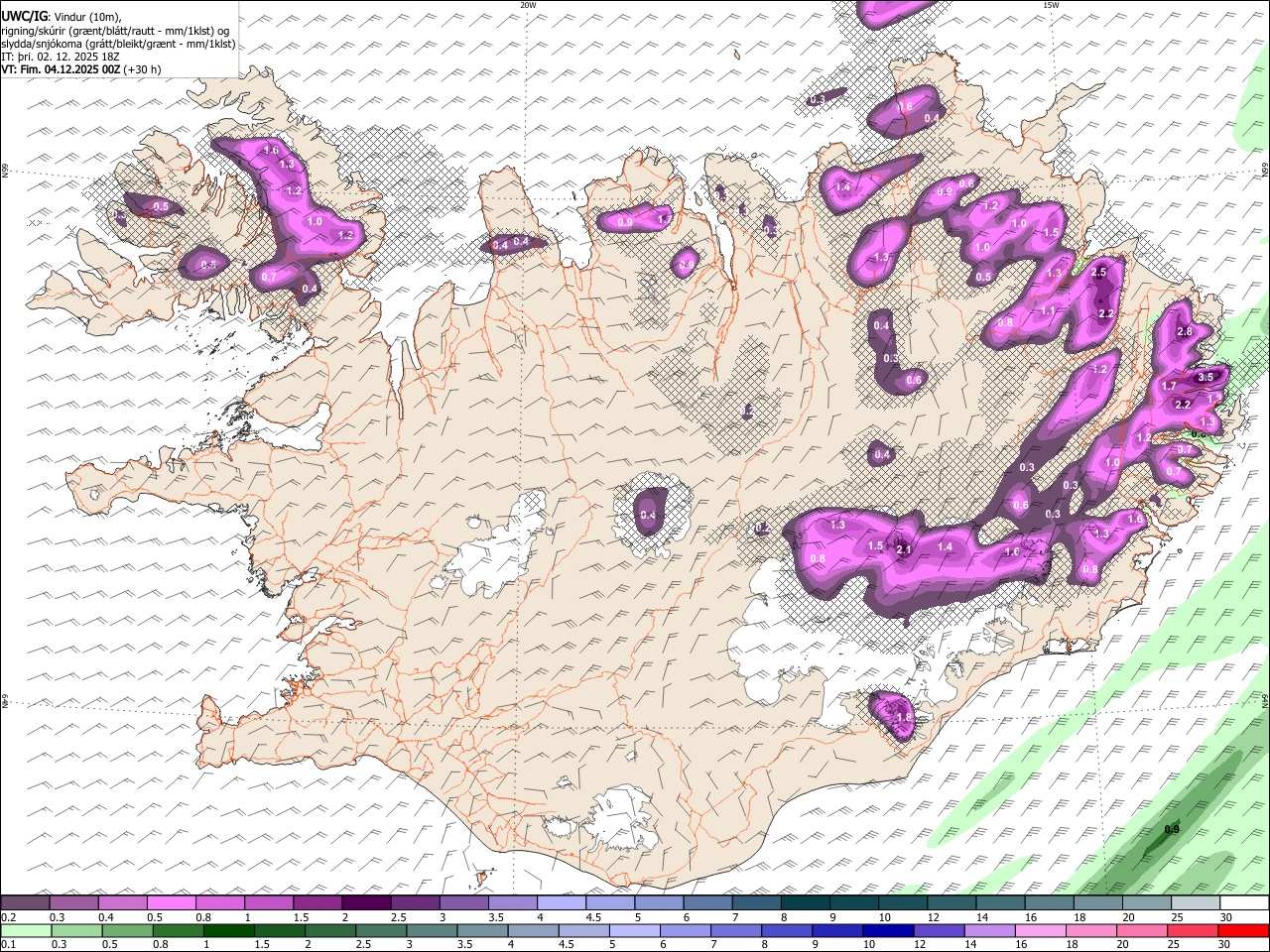Image resolution: width=1270 pixels, height=952 pixels.
Task: Click the 0.9 label in the offshore green rain area
Action: [1172, 830]
